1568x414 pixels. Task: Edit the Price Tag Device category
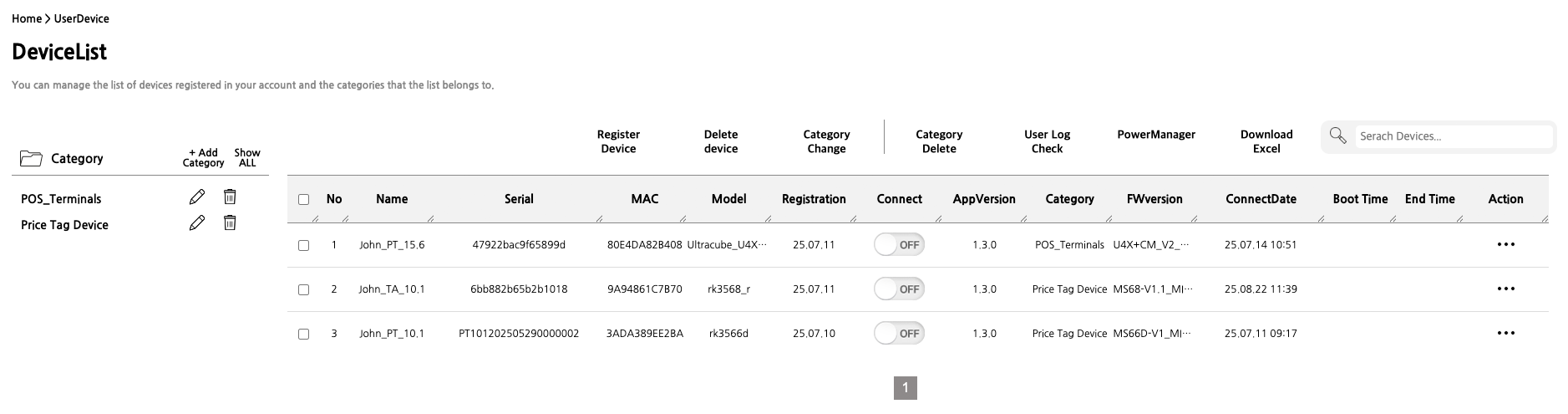[197, 222]
